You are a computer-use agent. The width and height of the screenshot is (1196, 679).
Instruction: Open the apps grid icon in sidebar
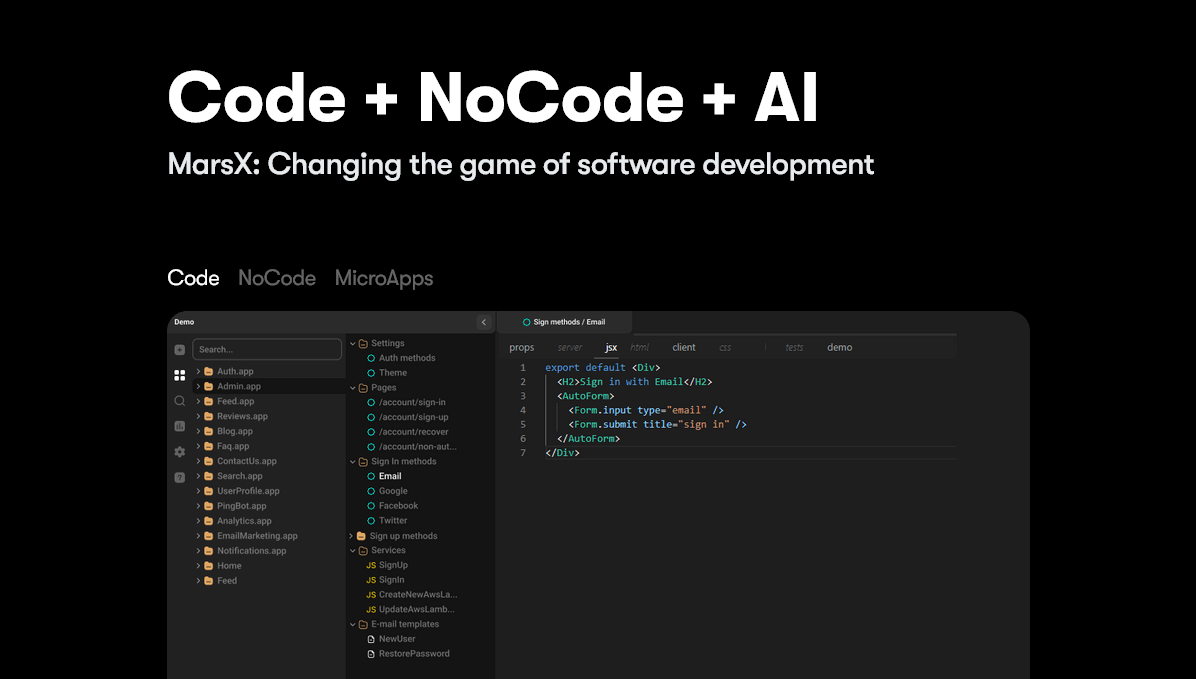tap(179, 376)
